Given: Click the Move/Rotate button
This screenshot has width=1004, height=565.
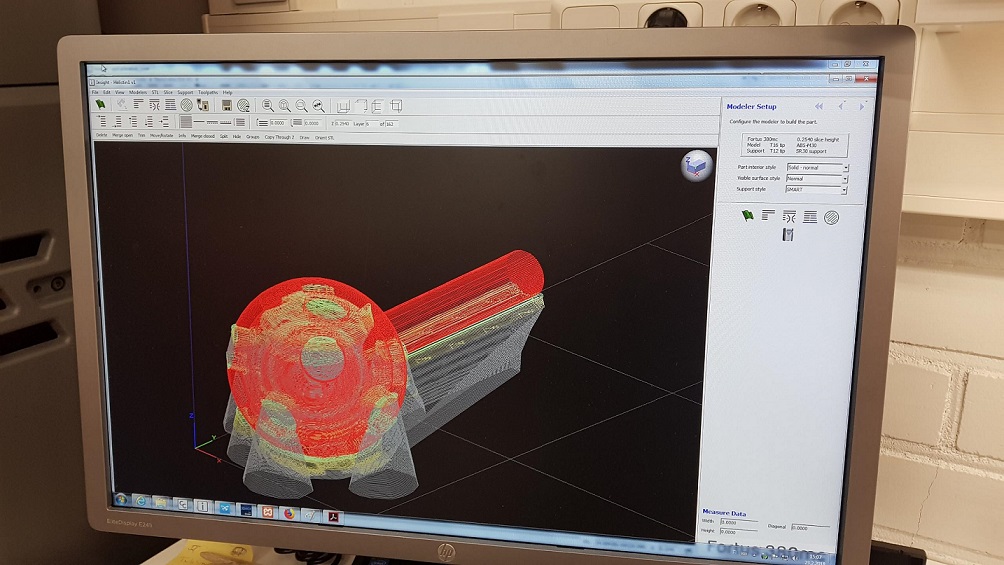Looking at the screenshot, I should [x=161, y=136].
